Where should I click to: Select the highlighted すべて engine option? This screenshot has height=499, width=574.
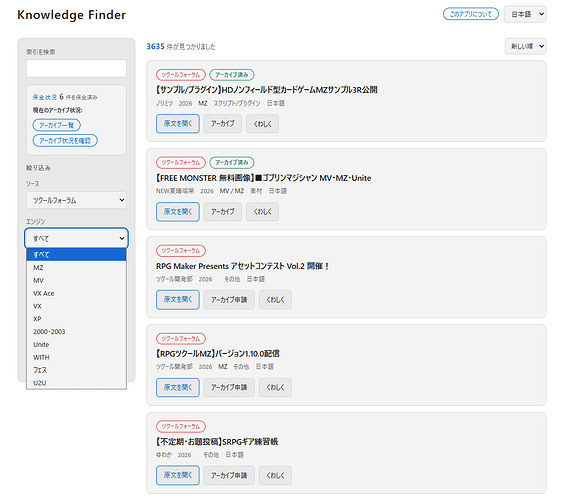click(76, 254)
